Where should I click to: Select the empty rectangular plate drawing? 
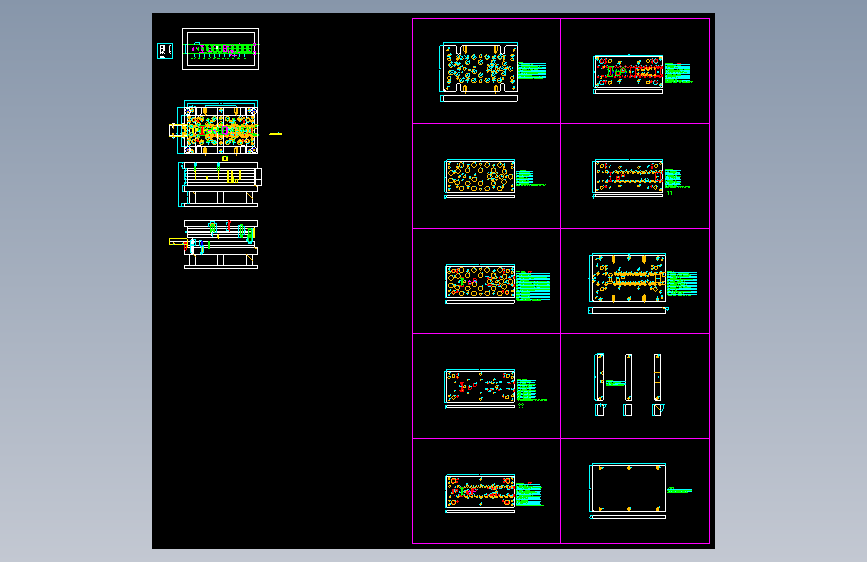(628, 491)
